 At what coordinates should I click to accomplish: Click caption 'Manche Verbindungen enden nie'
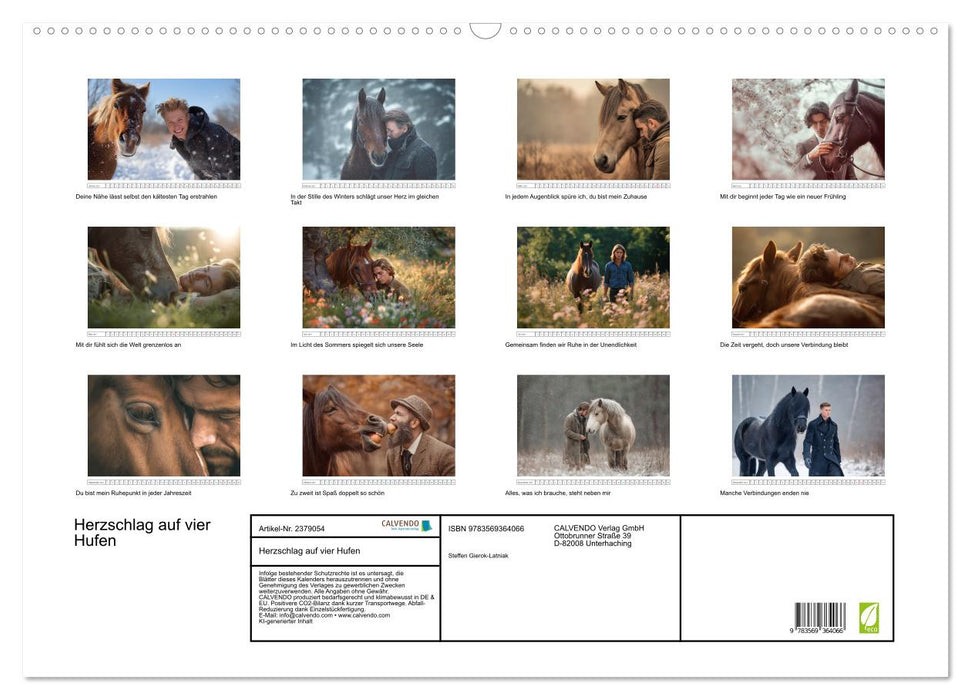(764, 493)
